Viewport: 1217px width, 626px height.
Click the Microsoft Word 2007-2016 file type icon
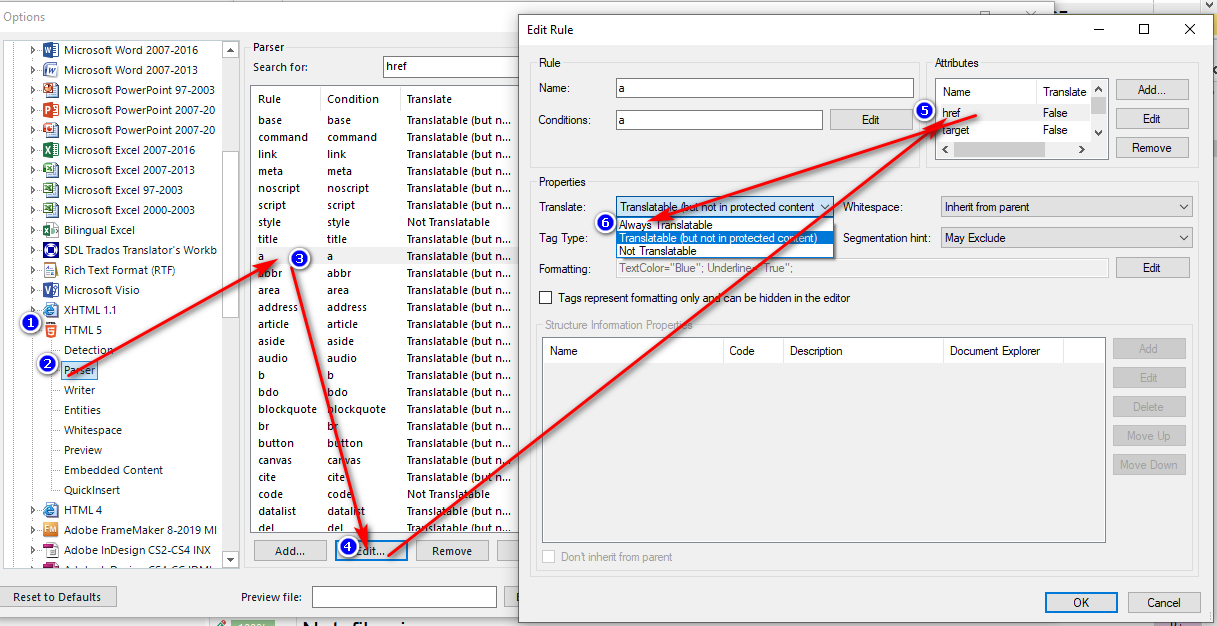(50, 50)
